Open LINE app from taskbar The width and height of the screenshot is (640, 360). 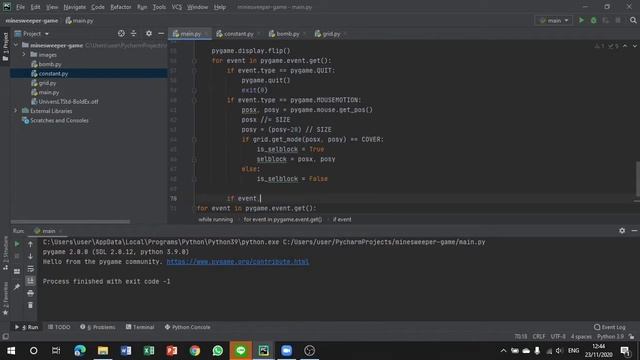pyautogui.click(x=241, y=351)
